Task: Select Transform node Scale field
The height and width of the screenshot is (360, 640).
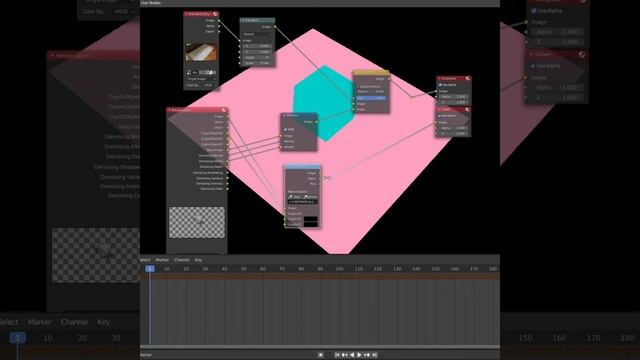Action: coord(257,63)
